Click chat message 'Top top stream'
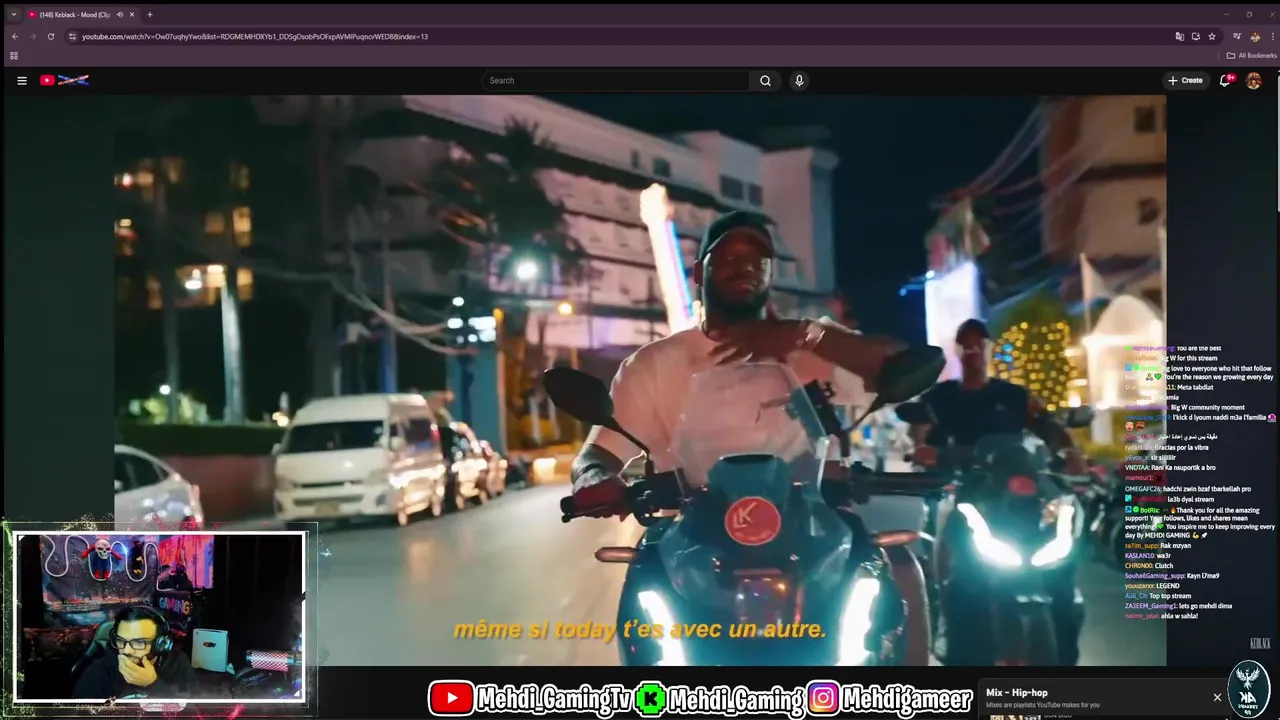 (x=1170, y=596)
